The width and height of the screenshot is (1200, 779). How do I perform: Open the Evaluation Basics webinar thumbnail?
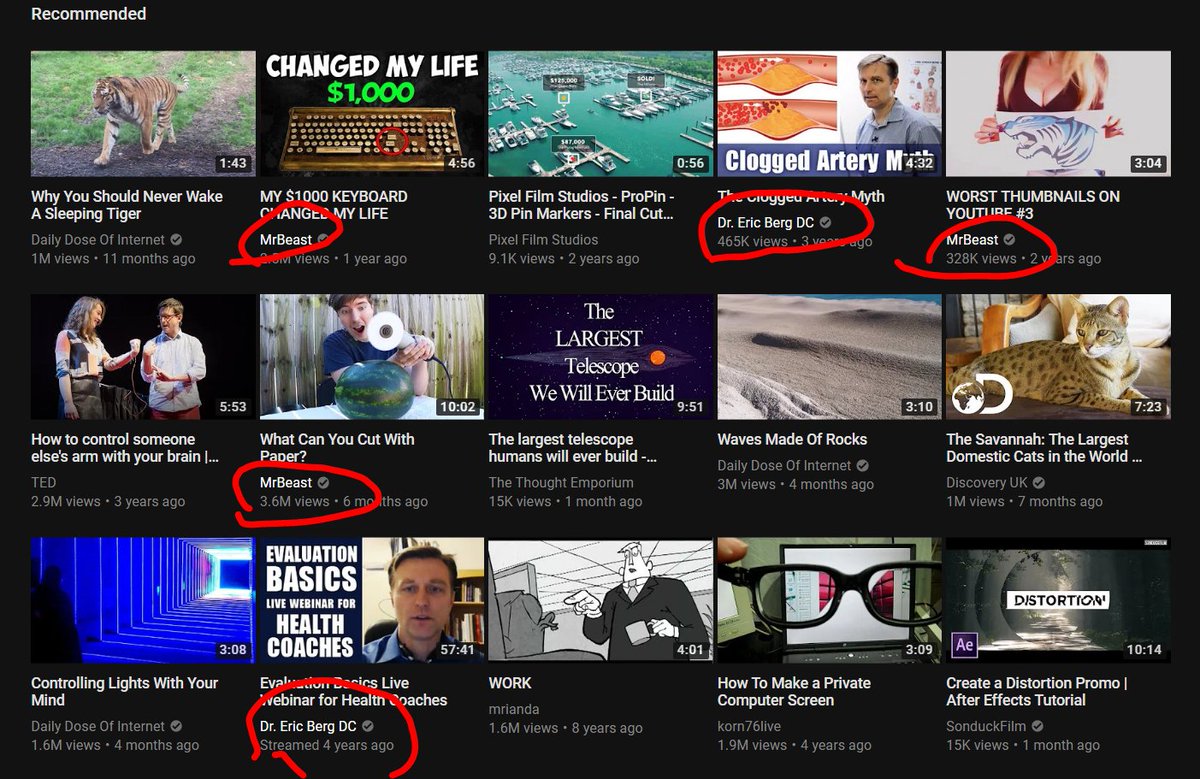371,600
